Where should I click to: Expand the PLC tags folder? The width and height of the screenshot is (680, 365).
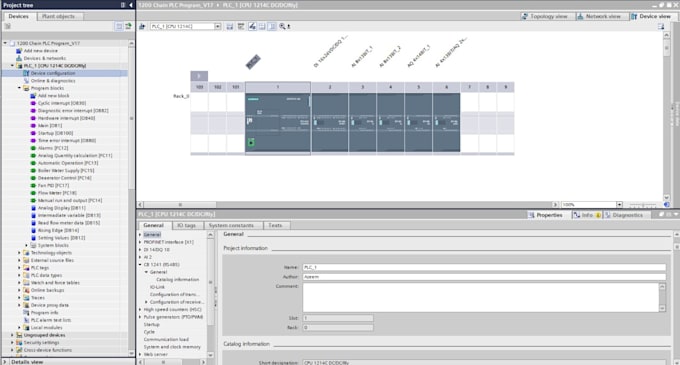[x=20, y=268]
